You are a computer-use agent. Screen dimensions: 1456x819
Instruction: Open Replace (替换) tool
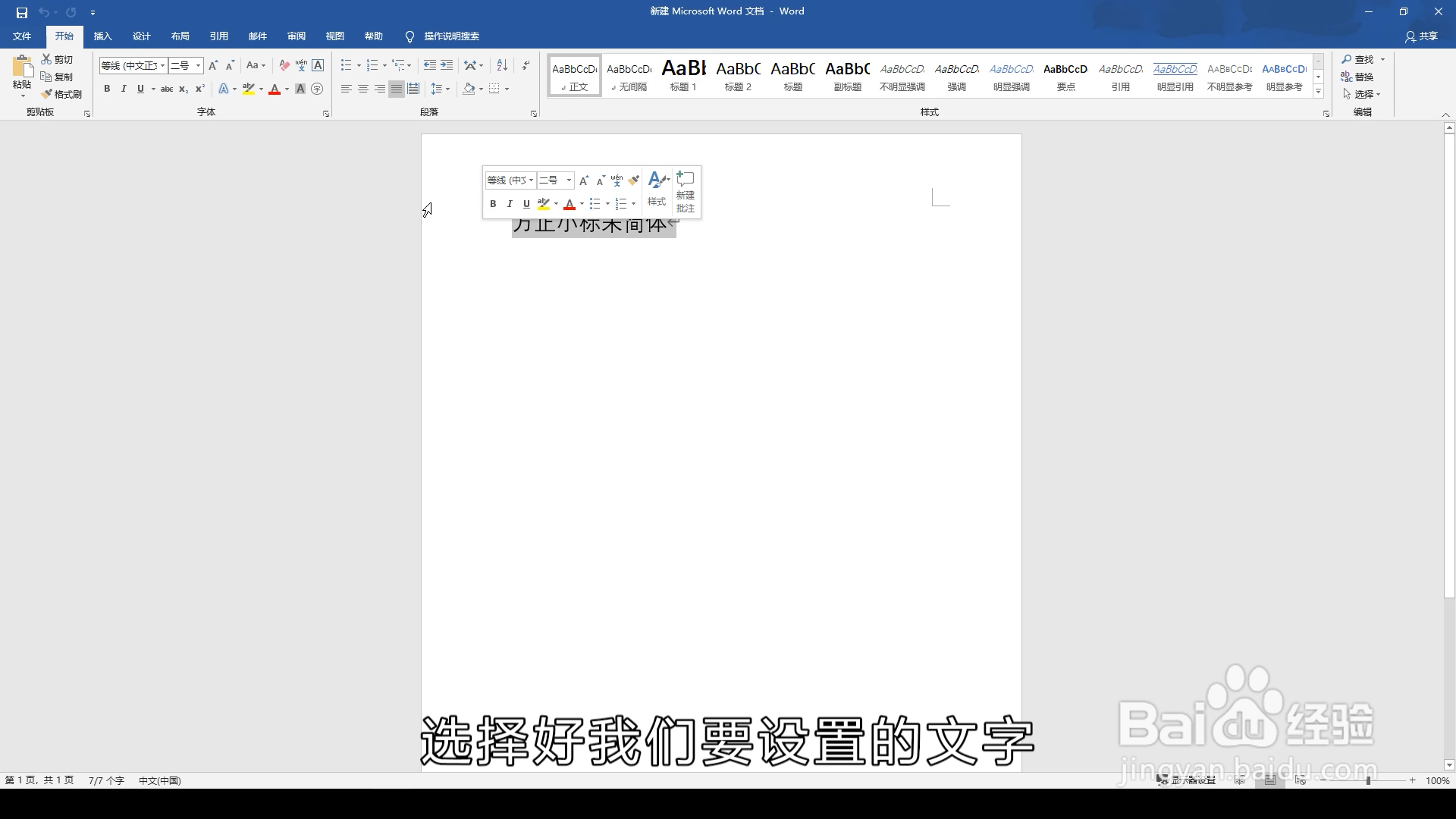(1357, 77)
